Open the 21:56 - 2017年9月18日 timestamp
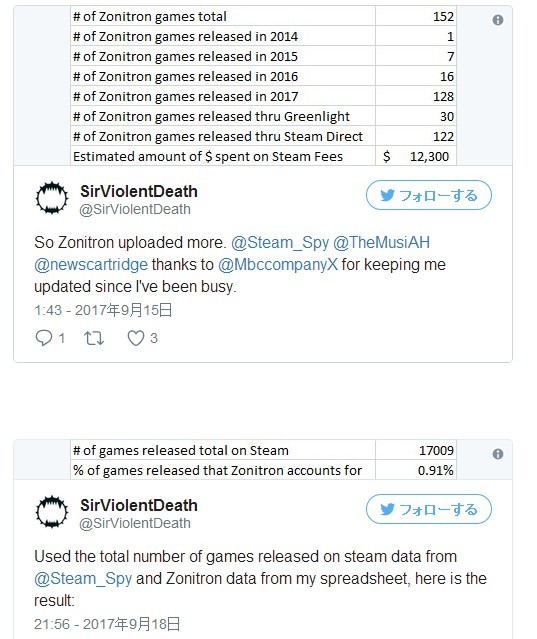The height and width of the screenshot is (639, 537). 107,624
